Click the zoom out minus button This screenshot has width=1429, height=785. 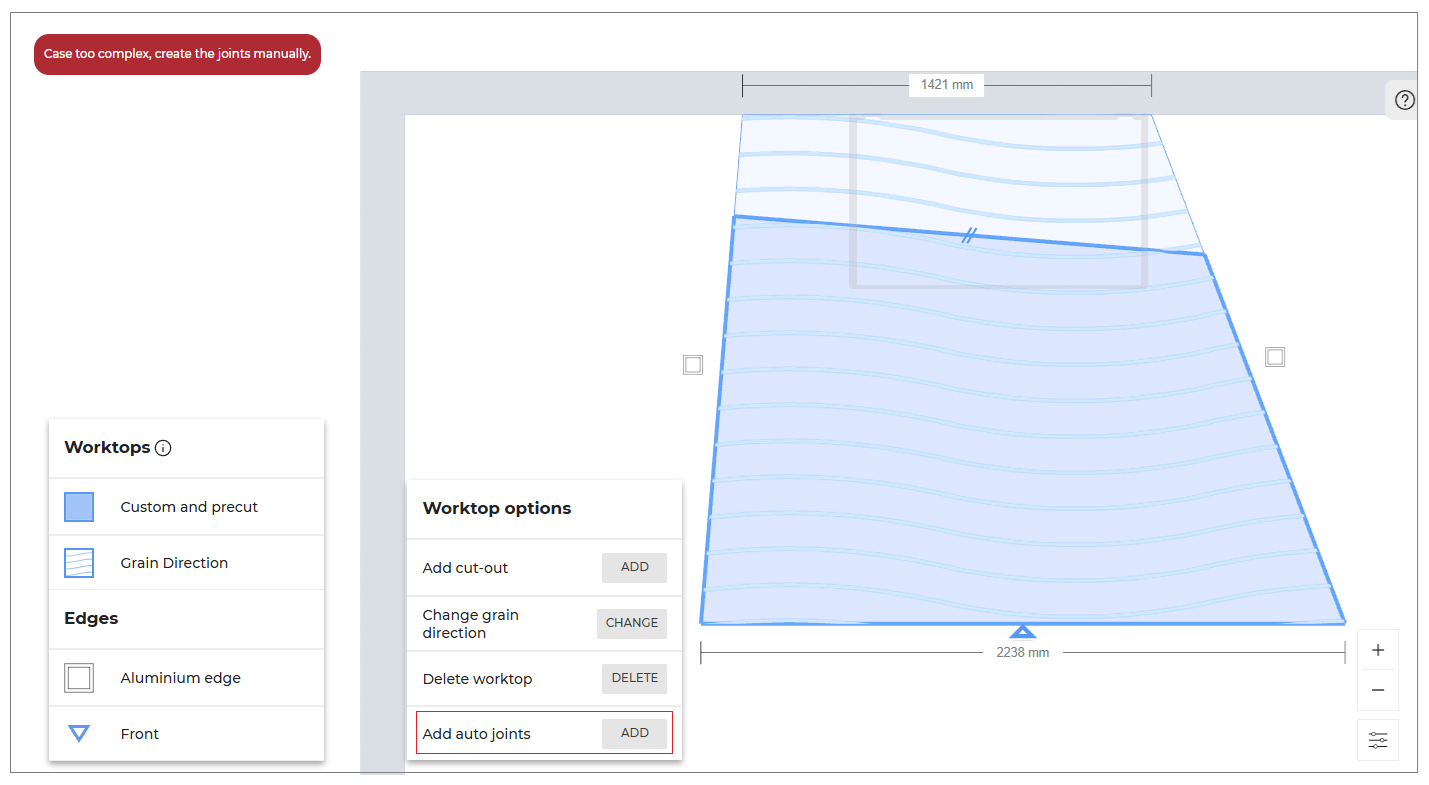click(1378, 690)
